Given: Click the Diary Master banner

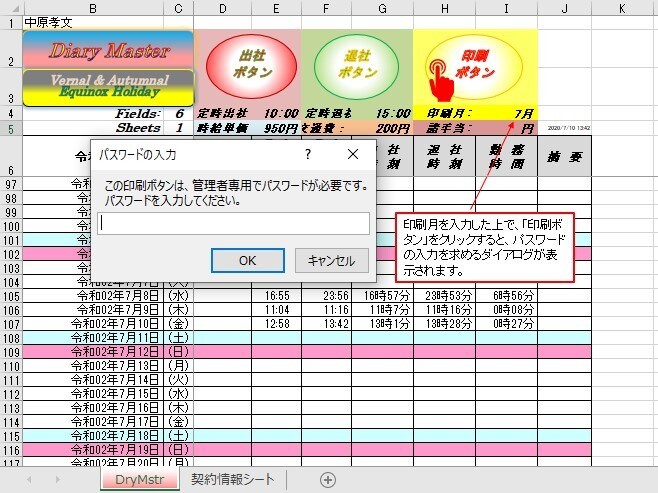Looking at the screenshot, I should pos(108,50).
